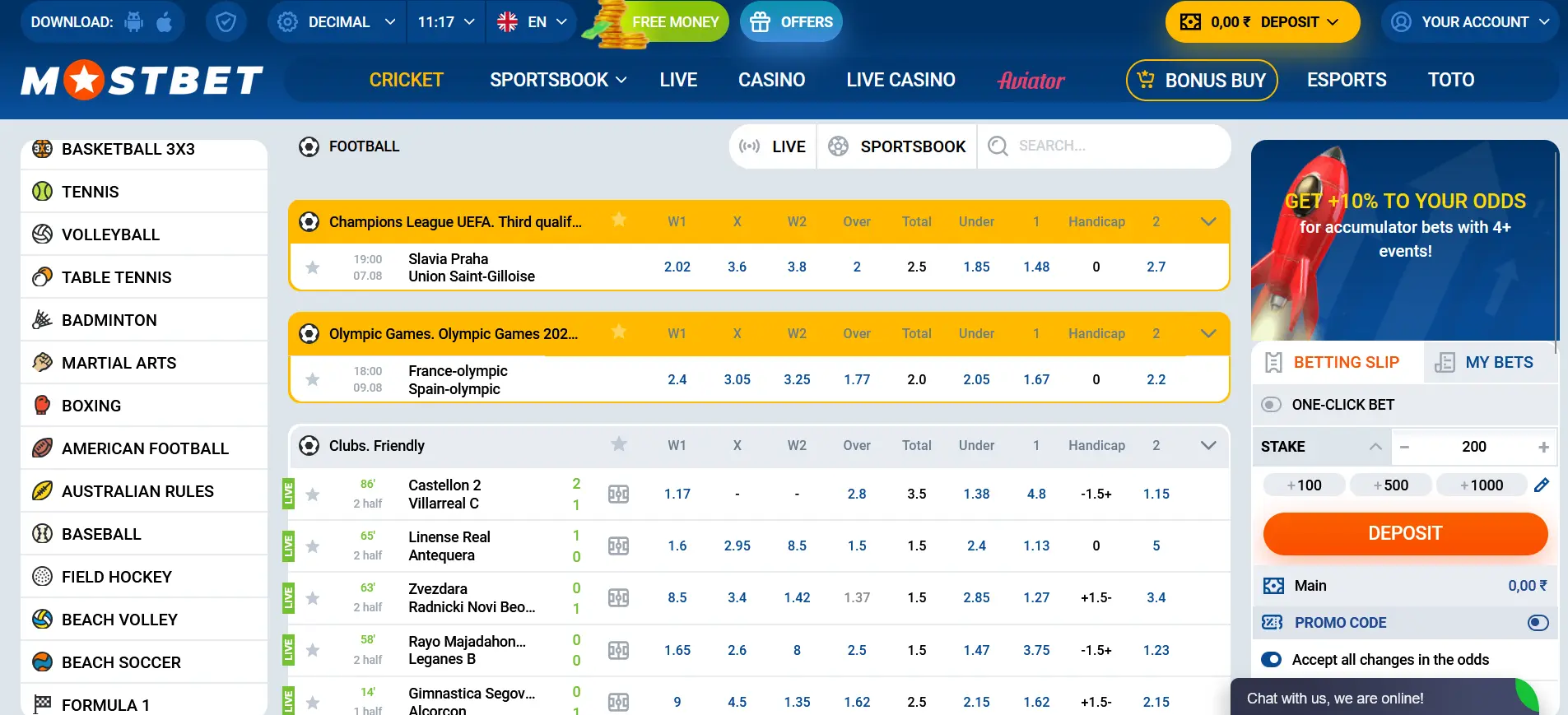Image resolution: width=1568 pixels, height=715 pixels.
Task: Click the stake amount field showing 200
Action: point(1474,447)
